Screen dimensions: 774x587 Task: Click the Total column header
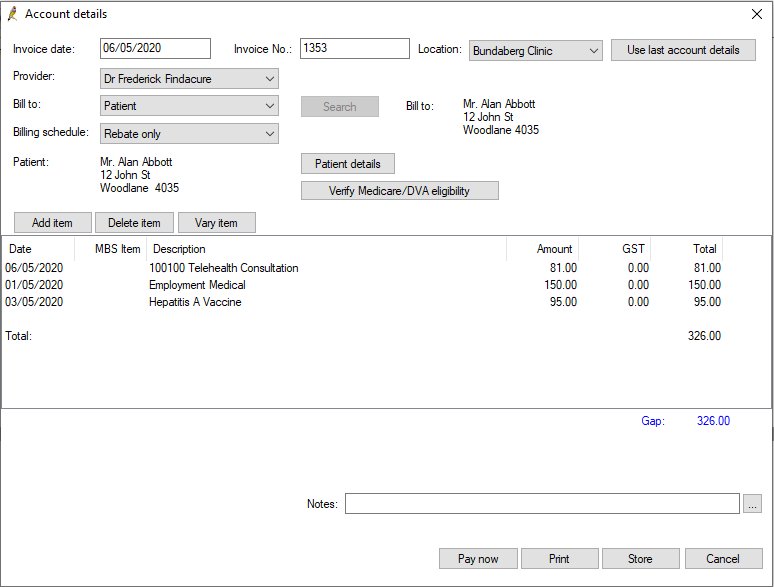(x=687, y=249)
